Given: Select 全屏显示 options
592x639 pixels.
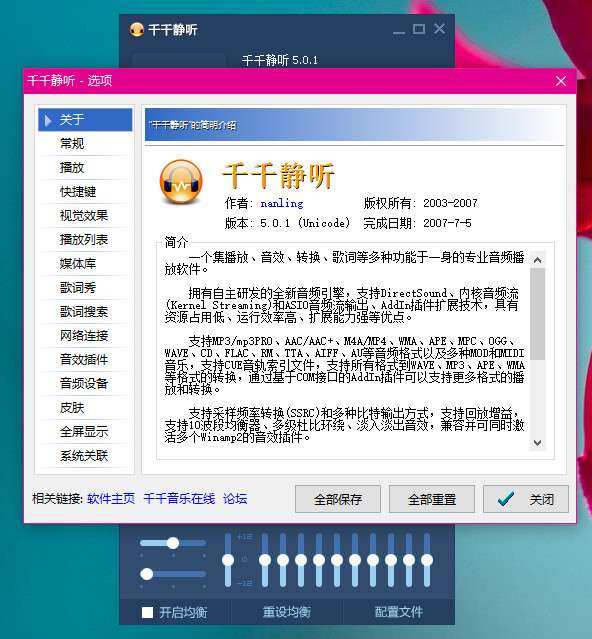Looking at the screenshot, I should 85,432.
